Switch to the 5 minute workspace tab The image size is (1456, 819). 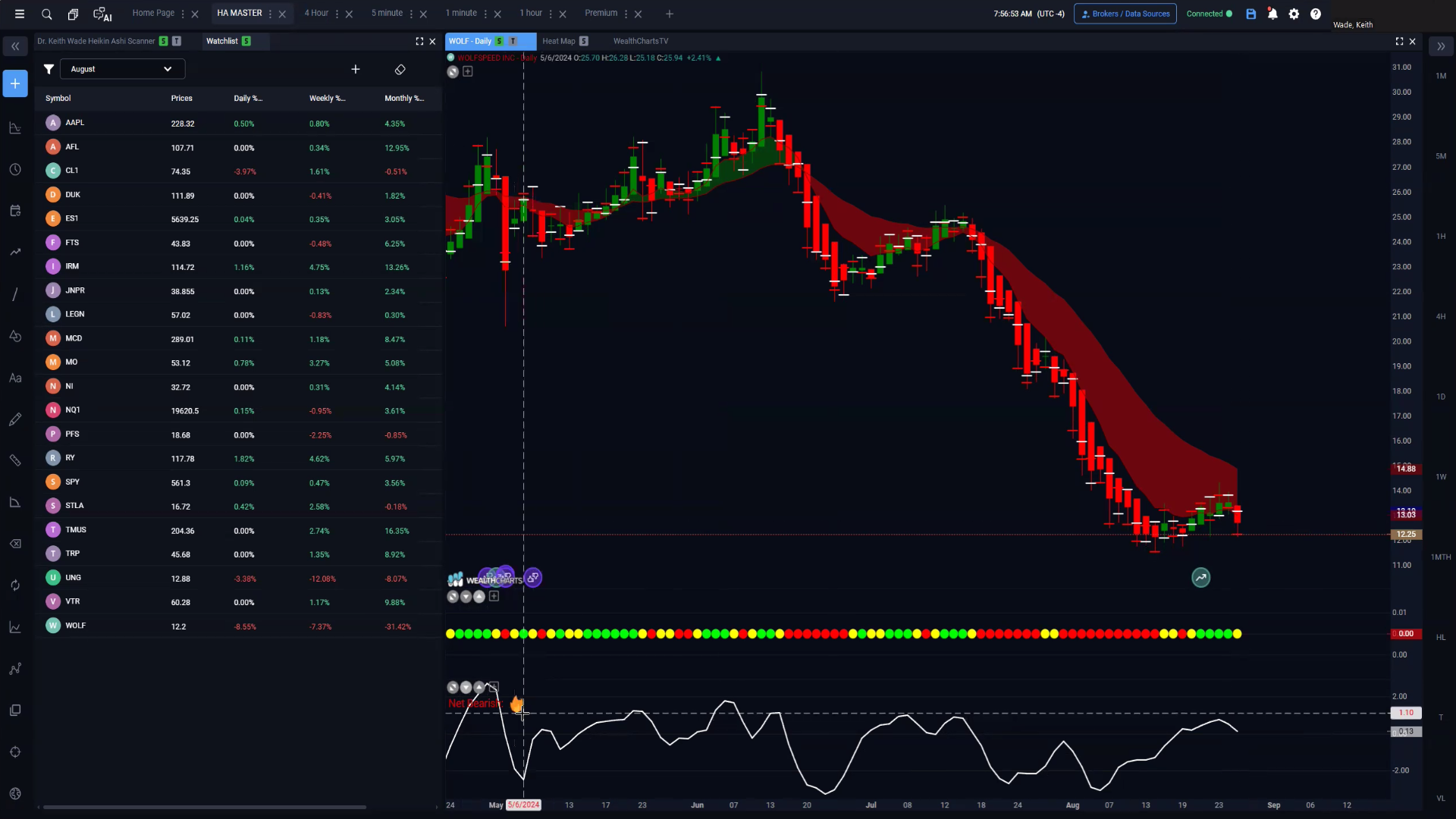pyautogui.click(x=387, y=13)
